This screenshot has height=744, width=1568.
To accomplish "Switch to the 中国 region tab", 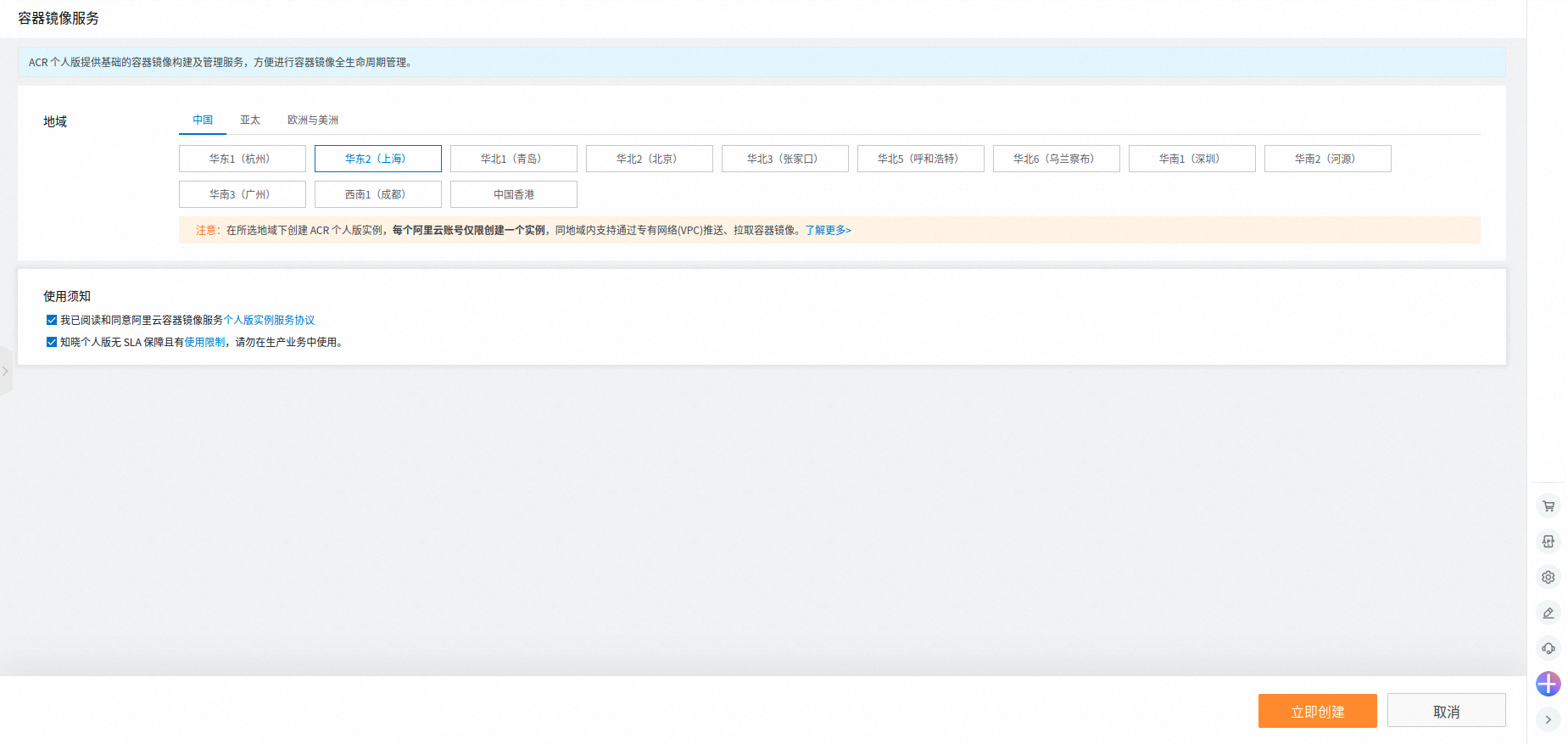I will click(203, 120).
